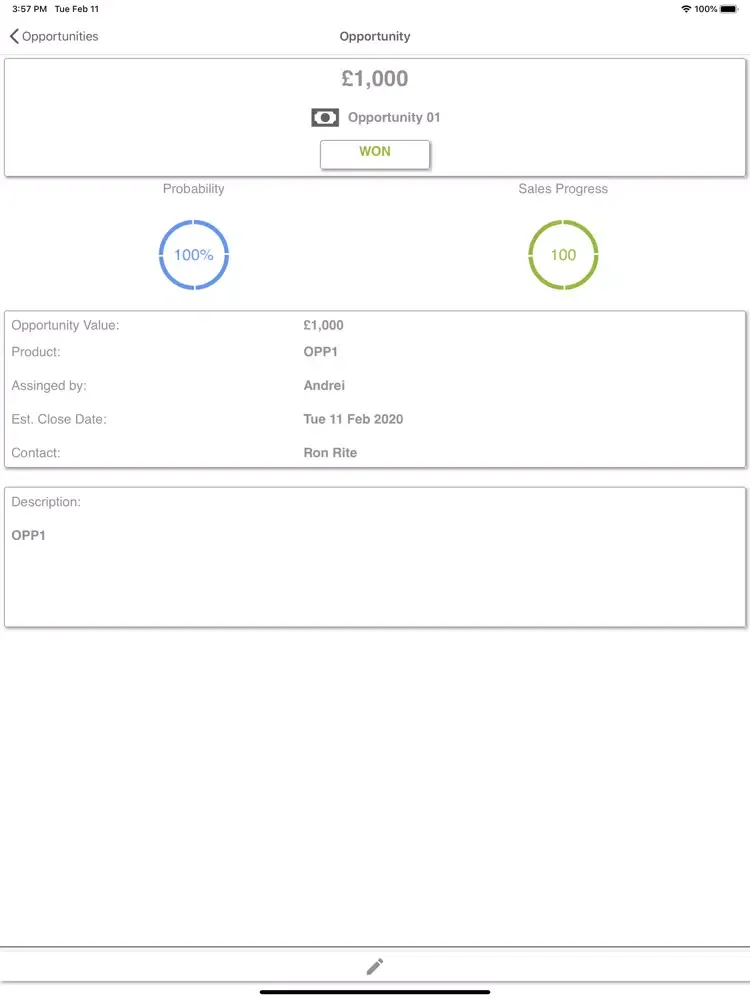The image size is (750, 1000).
Task: Tap the pencil edit icon
Action: click(x=375, y=966)
